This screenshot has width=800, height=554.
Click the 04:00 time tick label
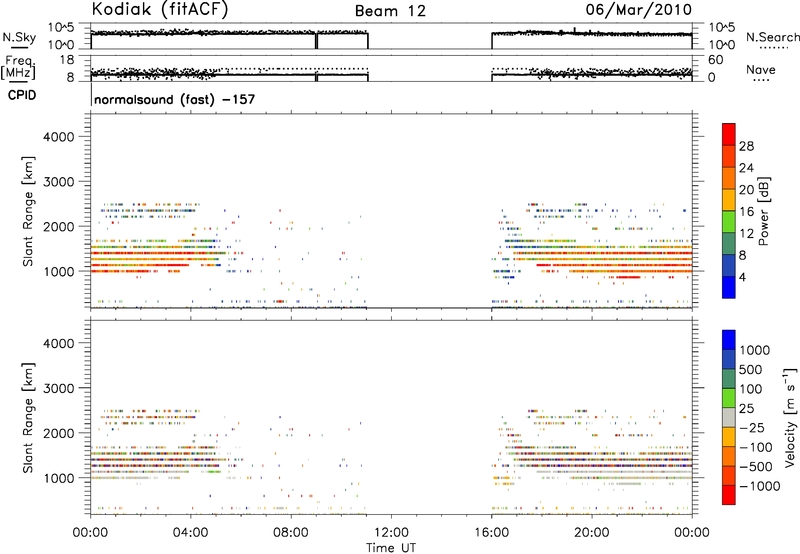(x=191, y=533)
